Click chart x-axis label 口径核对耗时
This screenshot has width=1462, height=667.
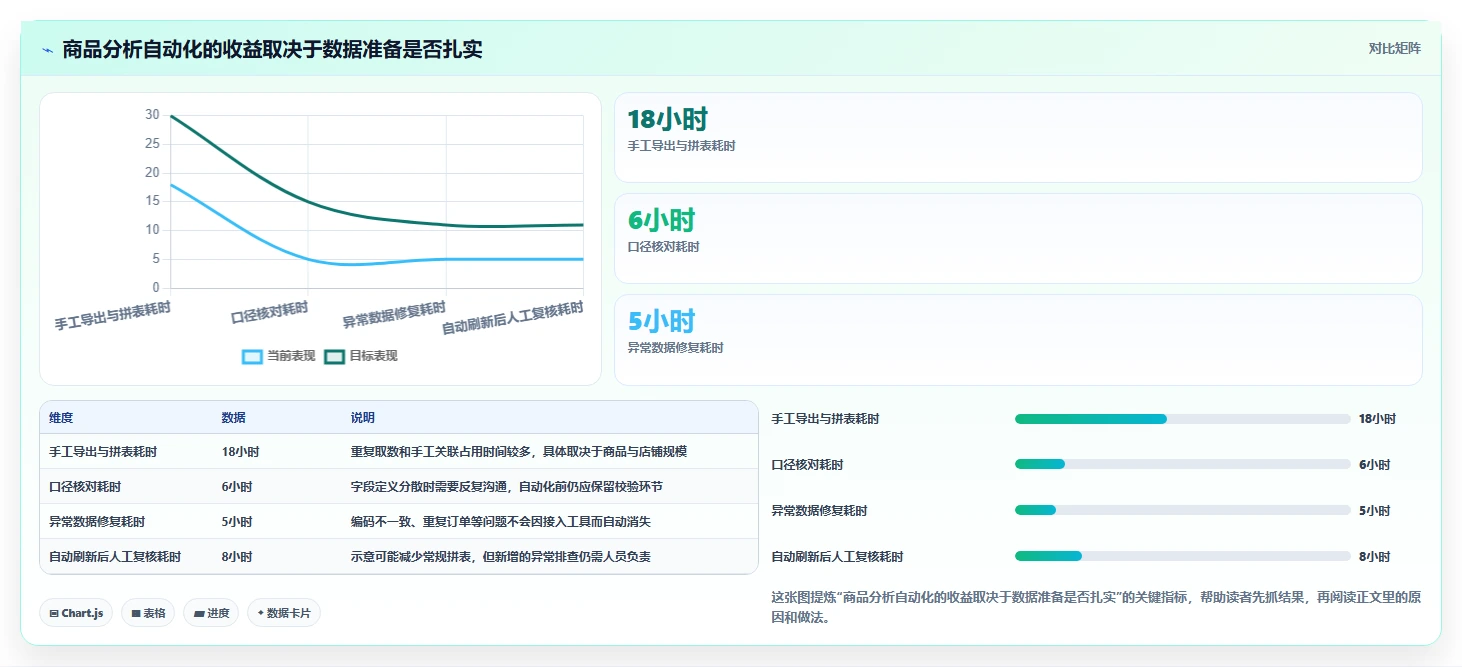tap(270, 312)
